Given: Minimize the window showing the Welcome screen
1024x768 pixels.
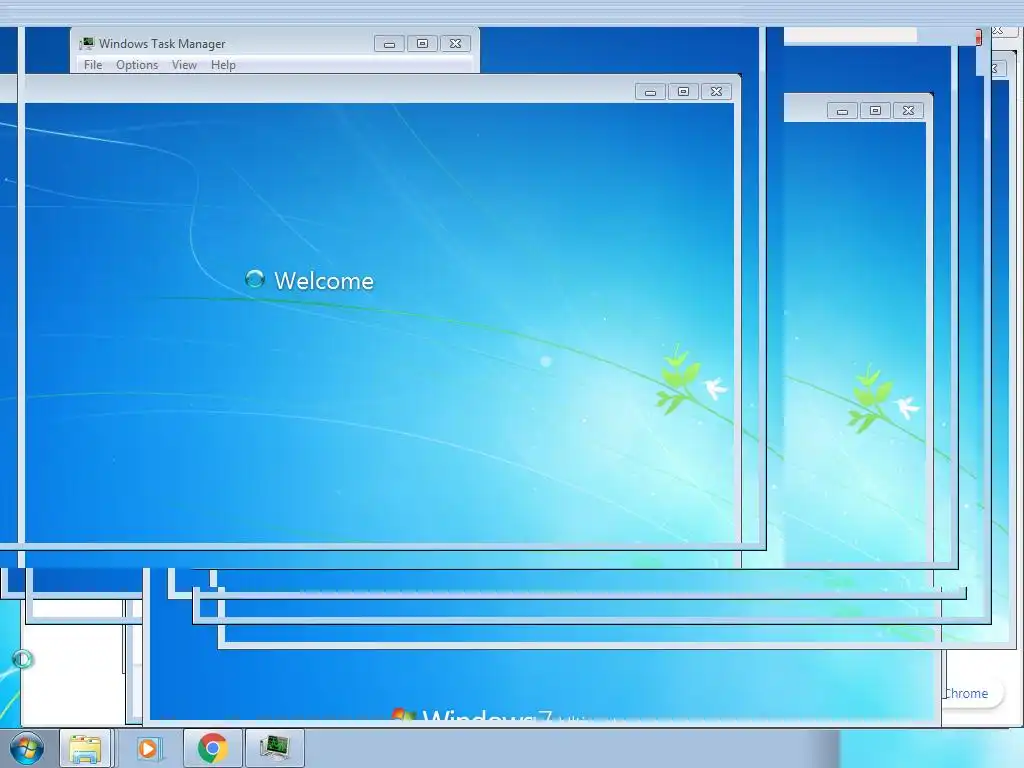Looking at the screenshot, I should point(650,92).
